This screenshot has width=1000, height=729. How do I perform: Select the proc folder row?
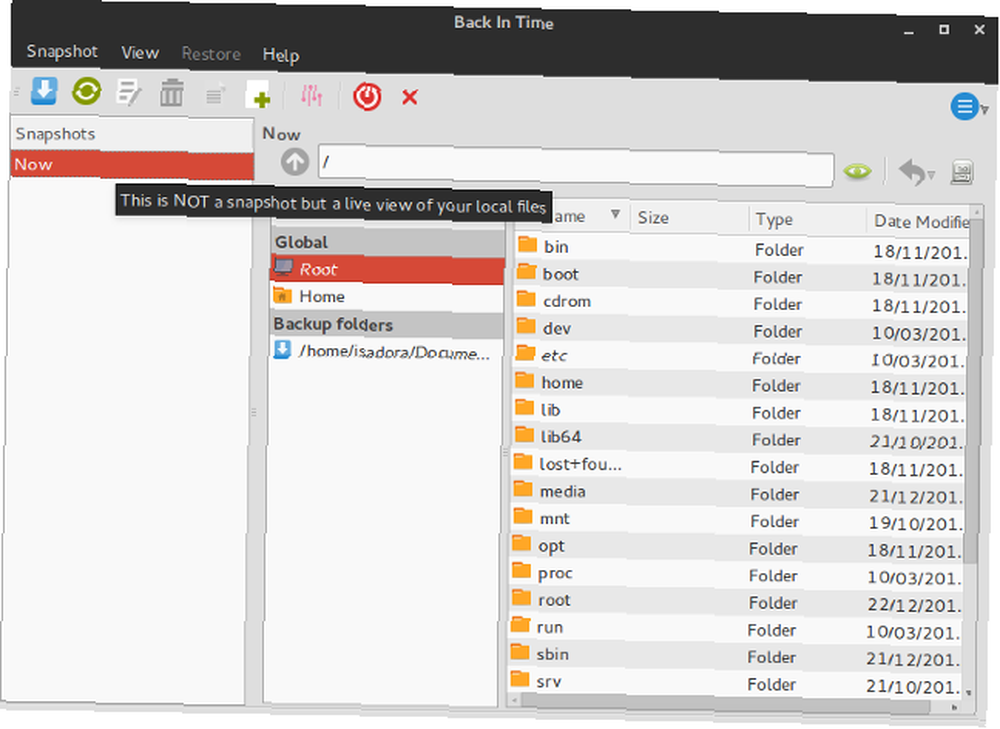(x=737, y=575)
